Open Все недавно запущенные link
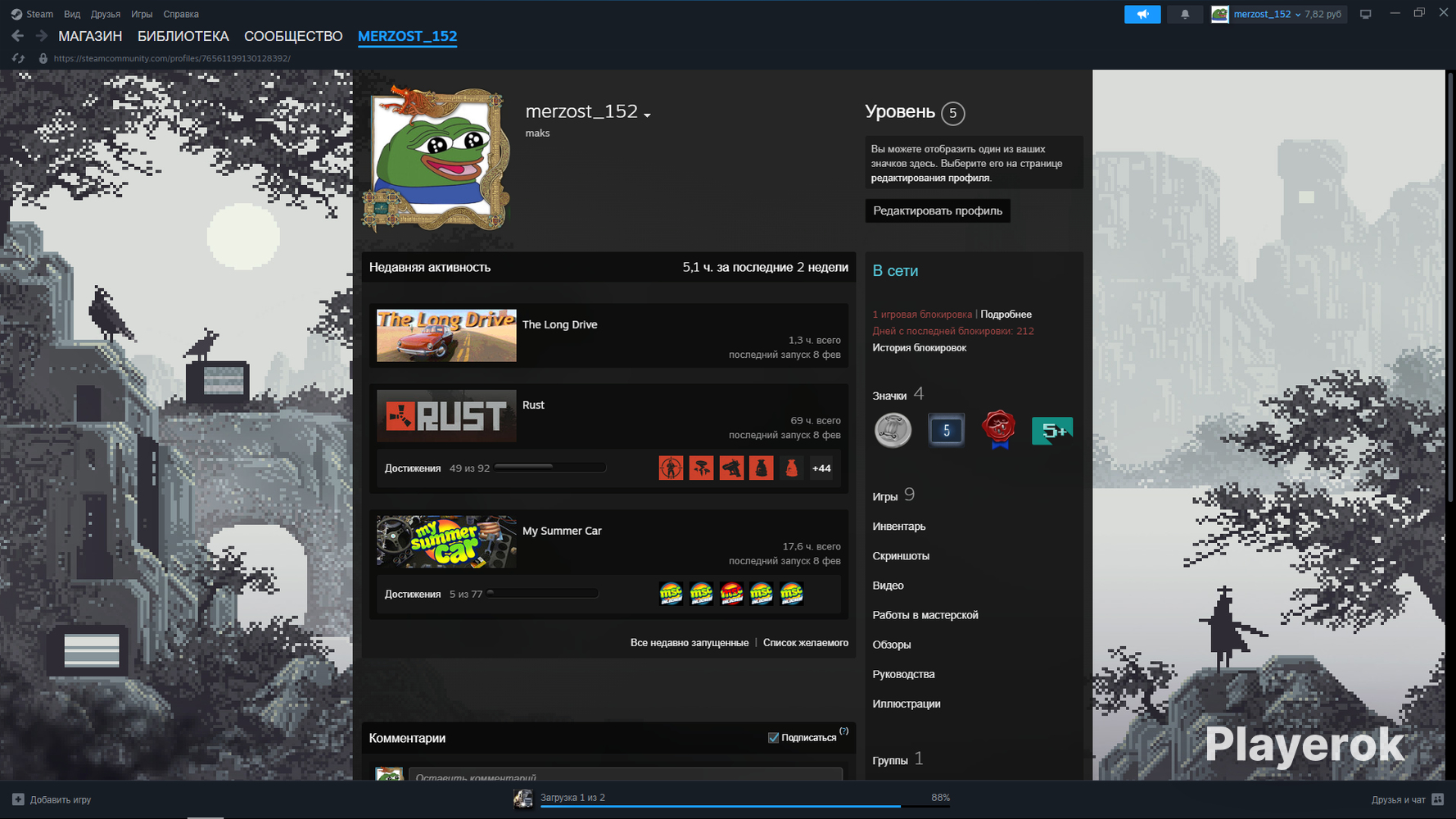Screen dimensions: 1456x819 [x=690, y=643]
